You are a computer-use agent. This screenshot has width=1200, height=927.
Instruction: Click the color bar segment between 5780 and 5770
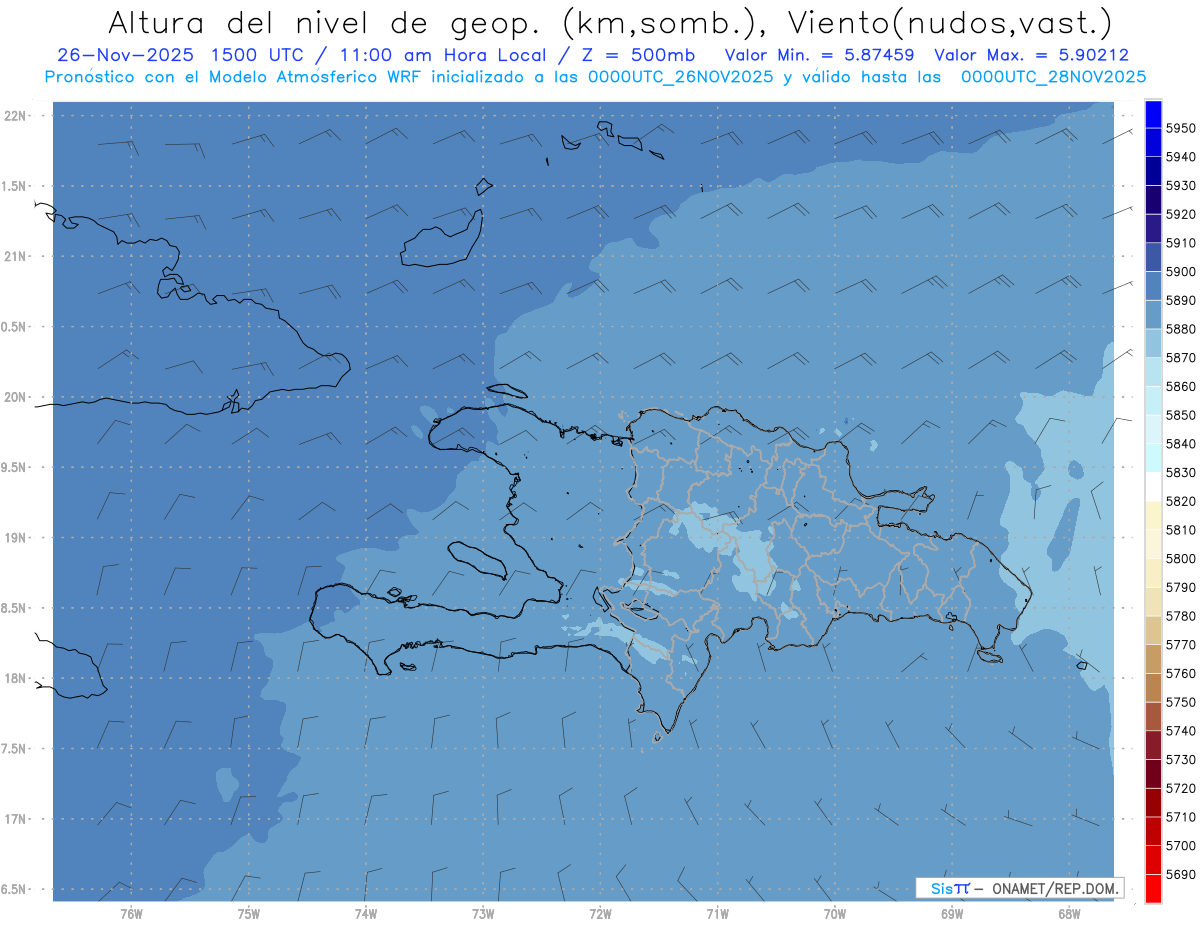point(1152,630)
